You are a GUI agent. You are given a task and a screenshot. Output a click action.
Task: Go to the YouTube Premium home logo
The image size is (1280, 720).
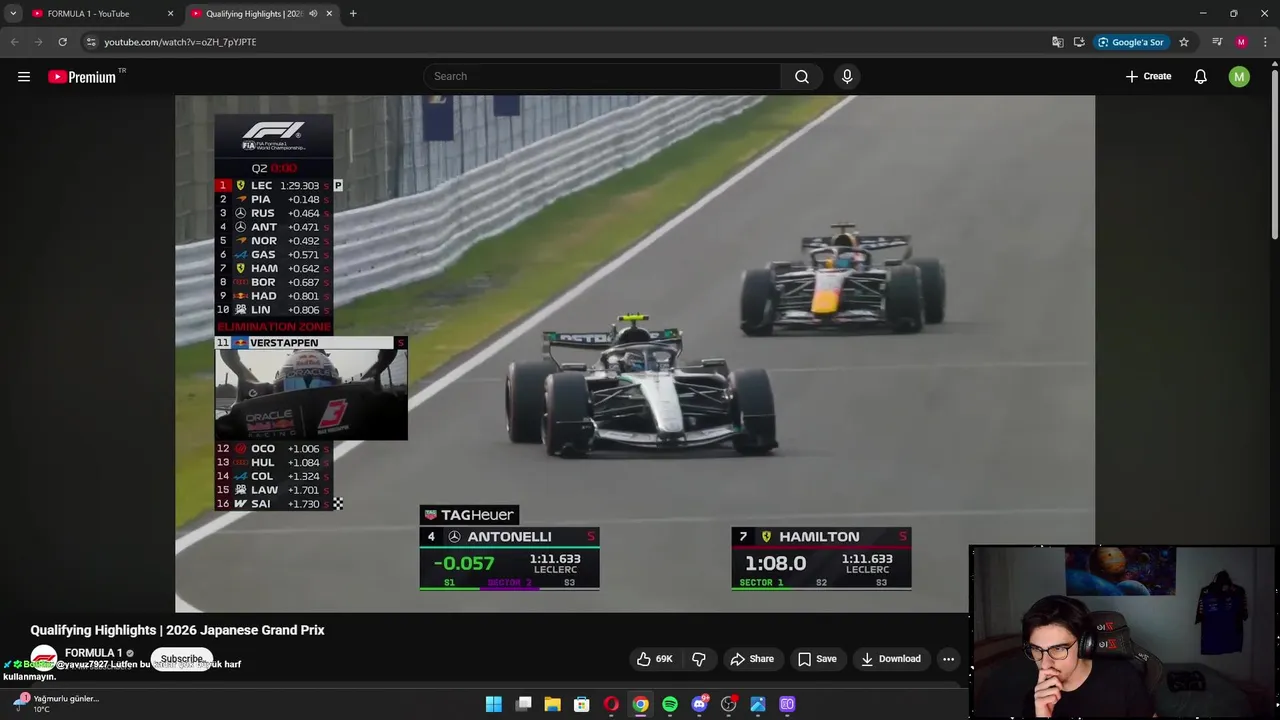tap(82, 77)
